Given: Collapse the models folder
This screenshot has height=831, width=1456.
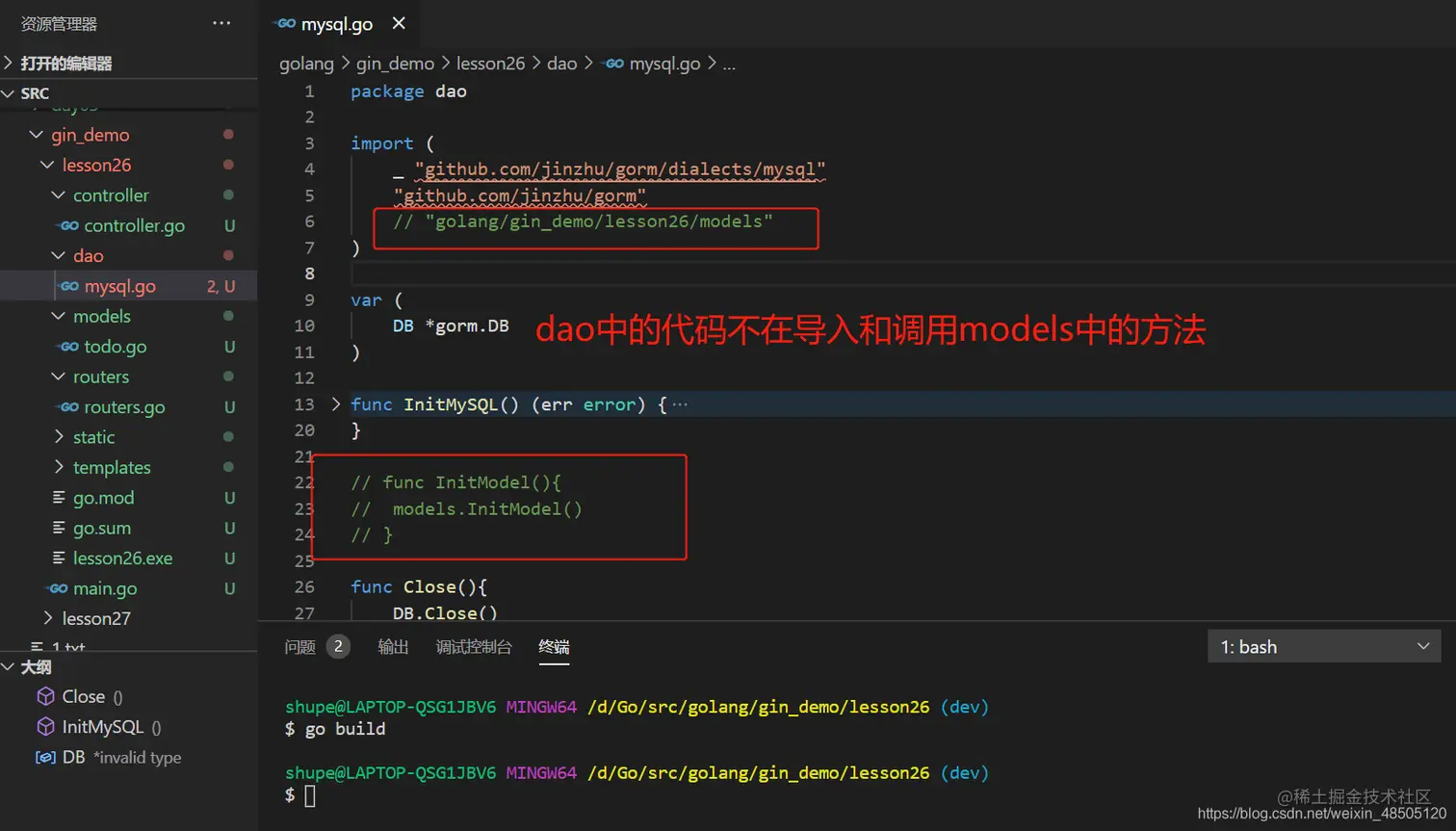Looking at the screenshot, I should (59, 316).
